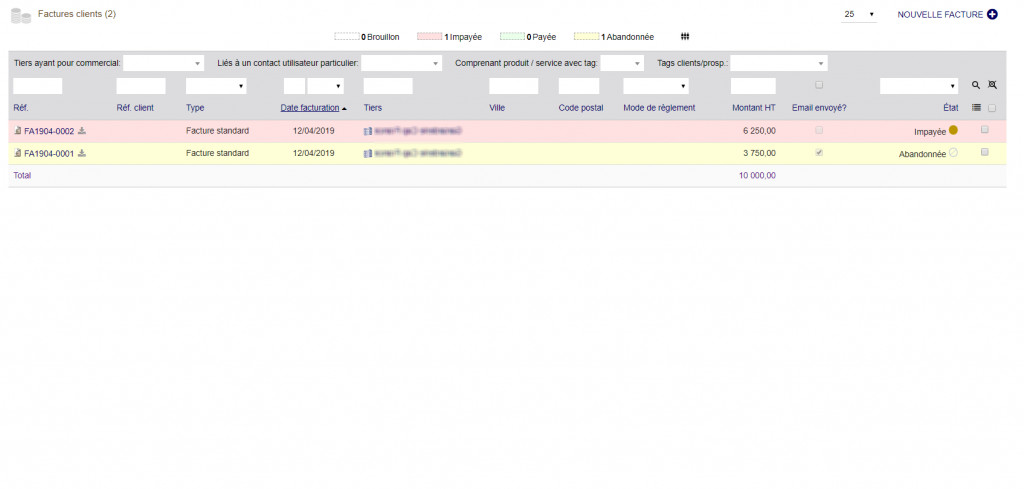This screenshot has height=489, width=1024.
Task: Open the column selector list icon beside État
Action: click(x=976, y=108)
